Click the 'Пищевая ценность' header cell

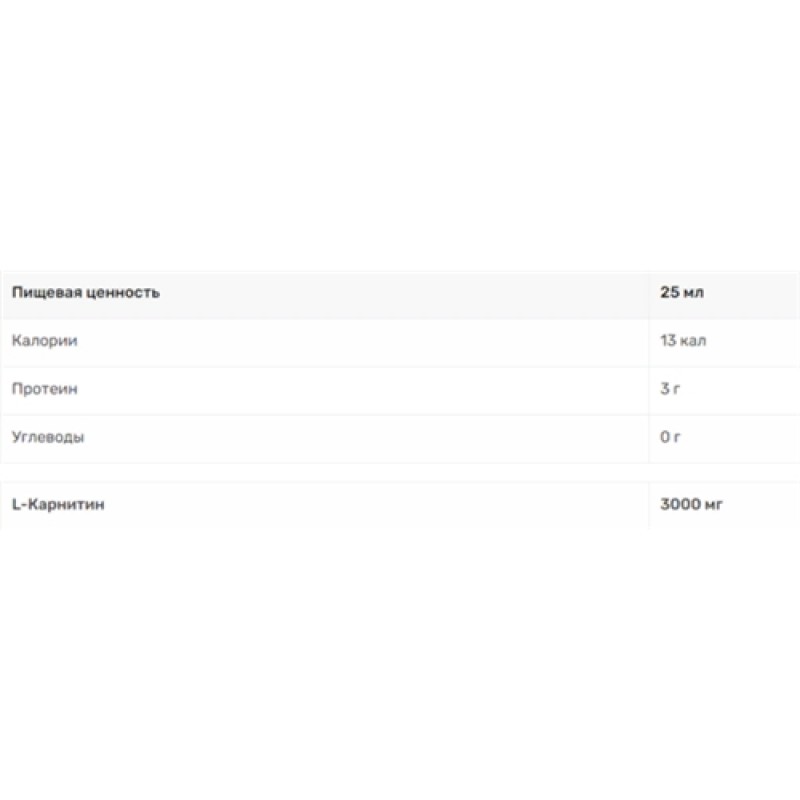(x=85, y=293)
